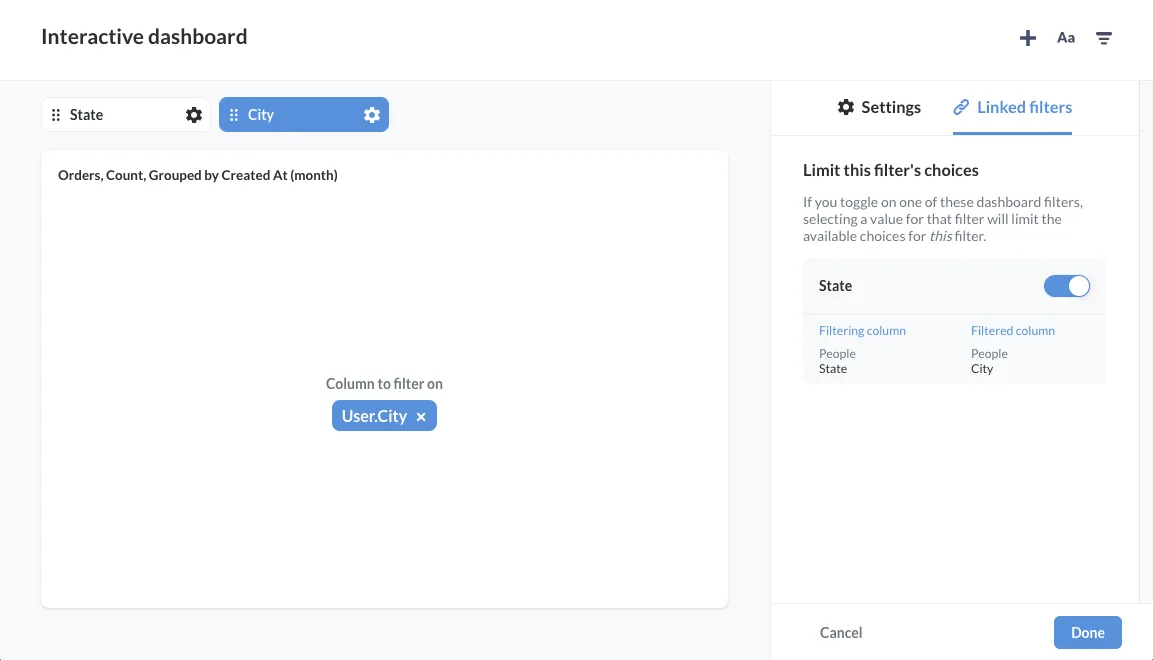Screen dimensions: 1153x660
Task: Click the add filter icon in header
Action: [x=1104, y=38]
